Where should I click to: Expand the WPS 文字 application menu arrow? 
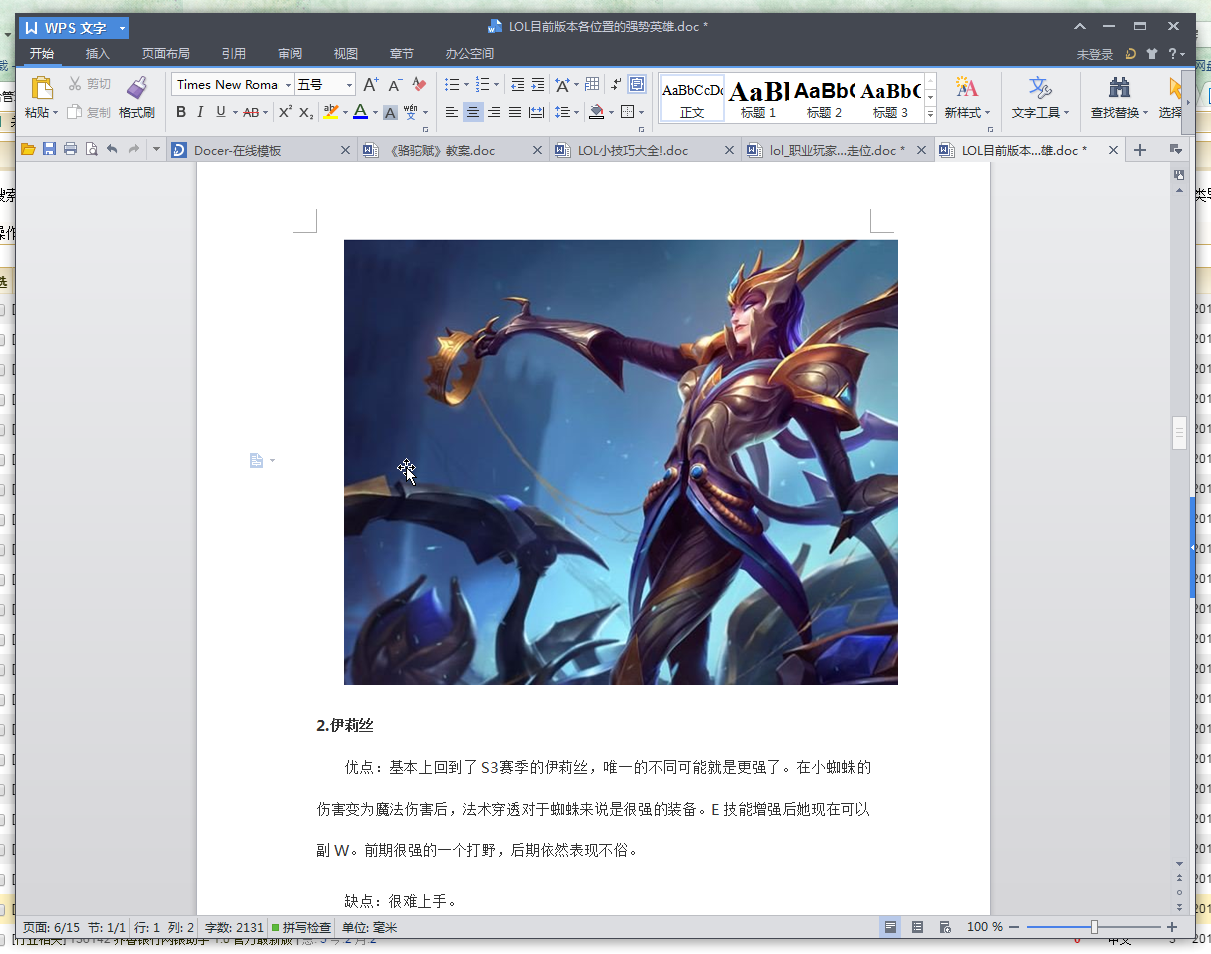point(121,28)
